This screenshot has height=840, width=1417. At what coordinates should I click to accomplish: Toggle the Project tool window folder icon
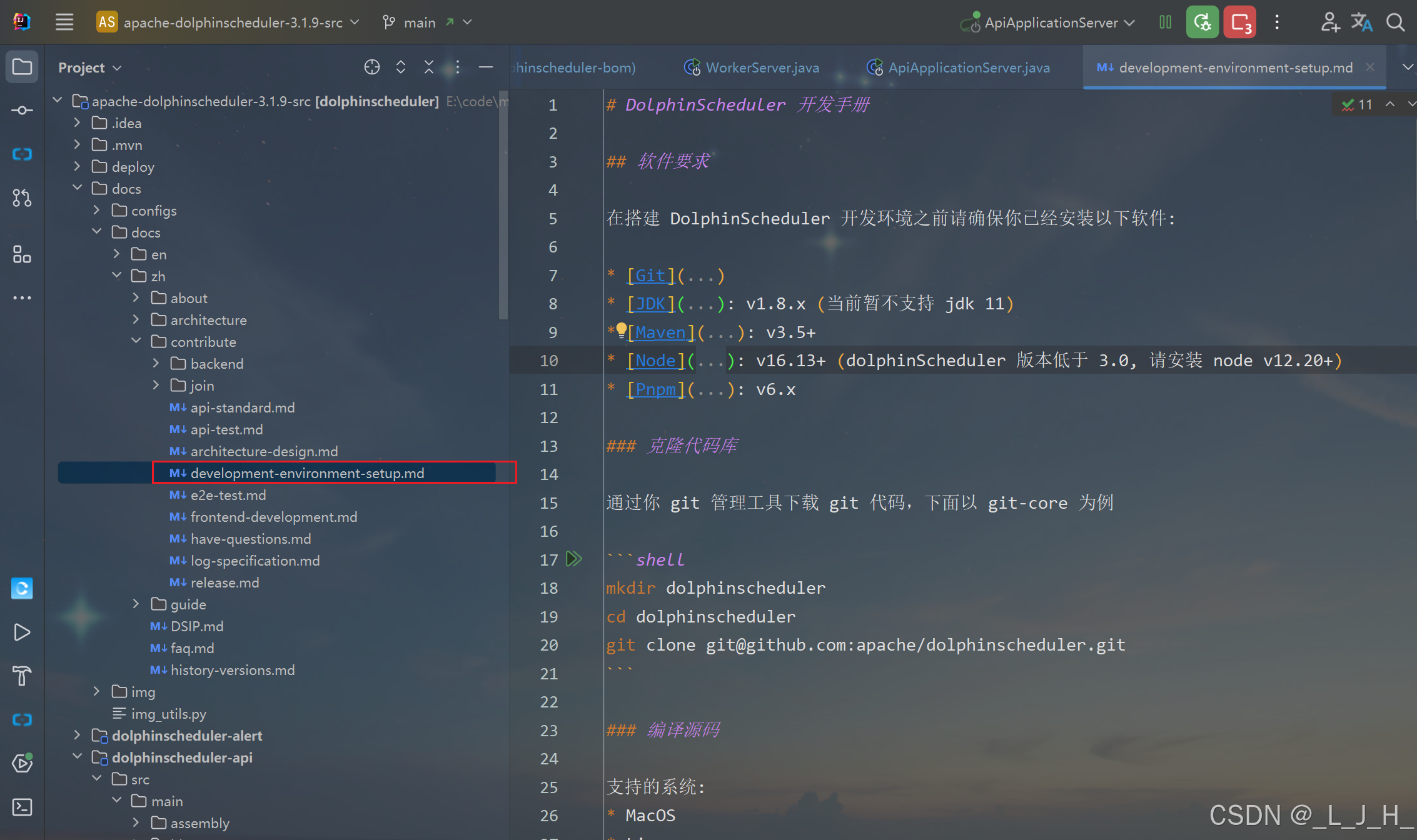[x=22, y=67]
